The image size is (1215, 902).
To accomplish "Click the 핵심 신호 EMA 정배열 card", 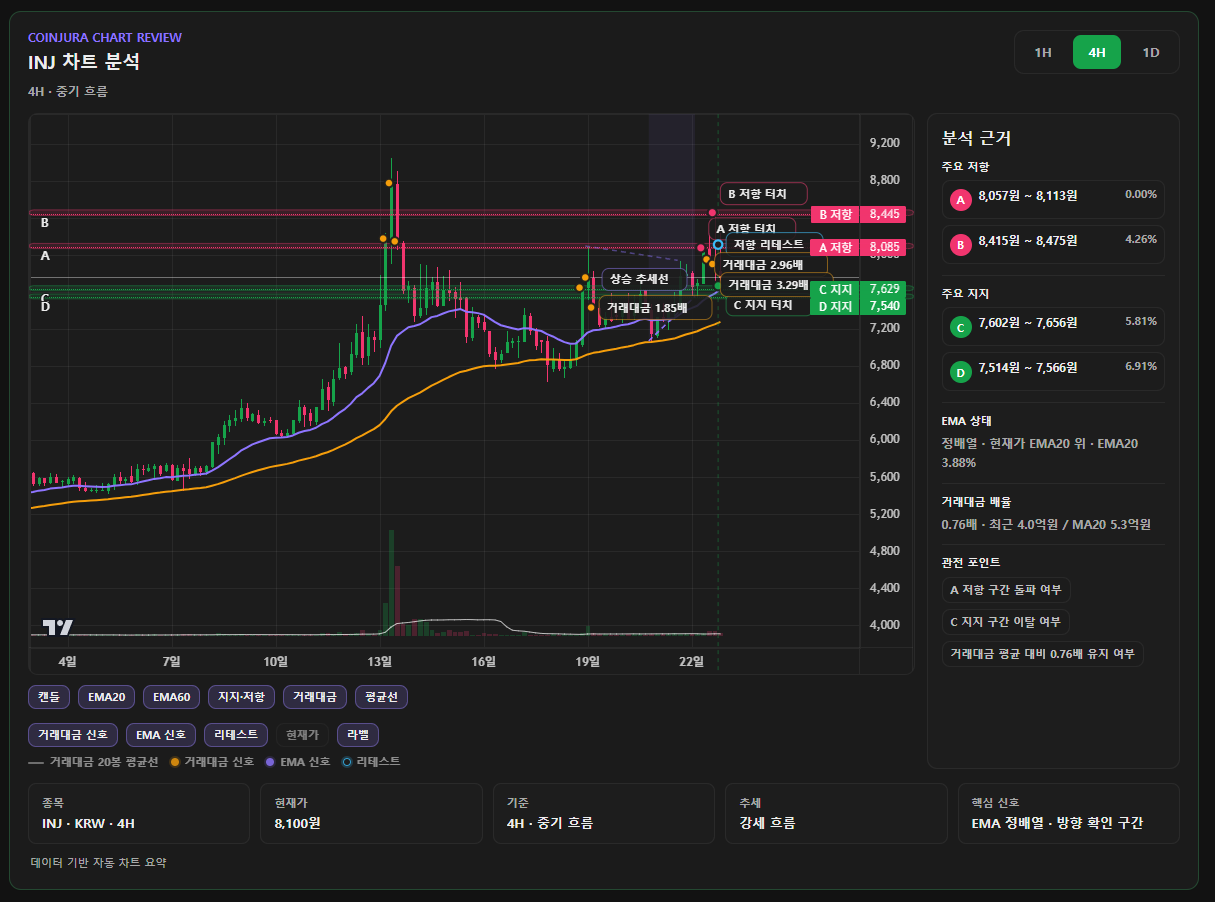I will (1068, 813).
